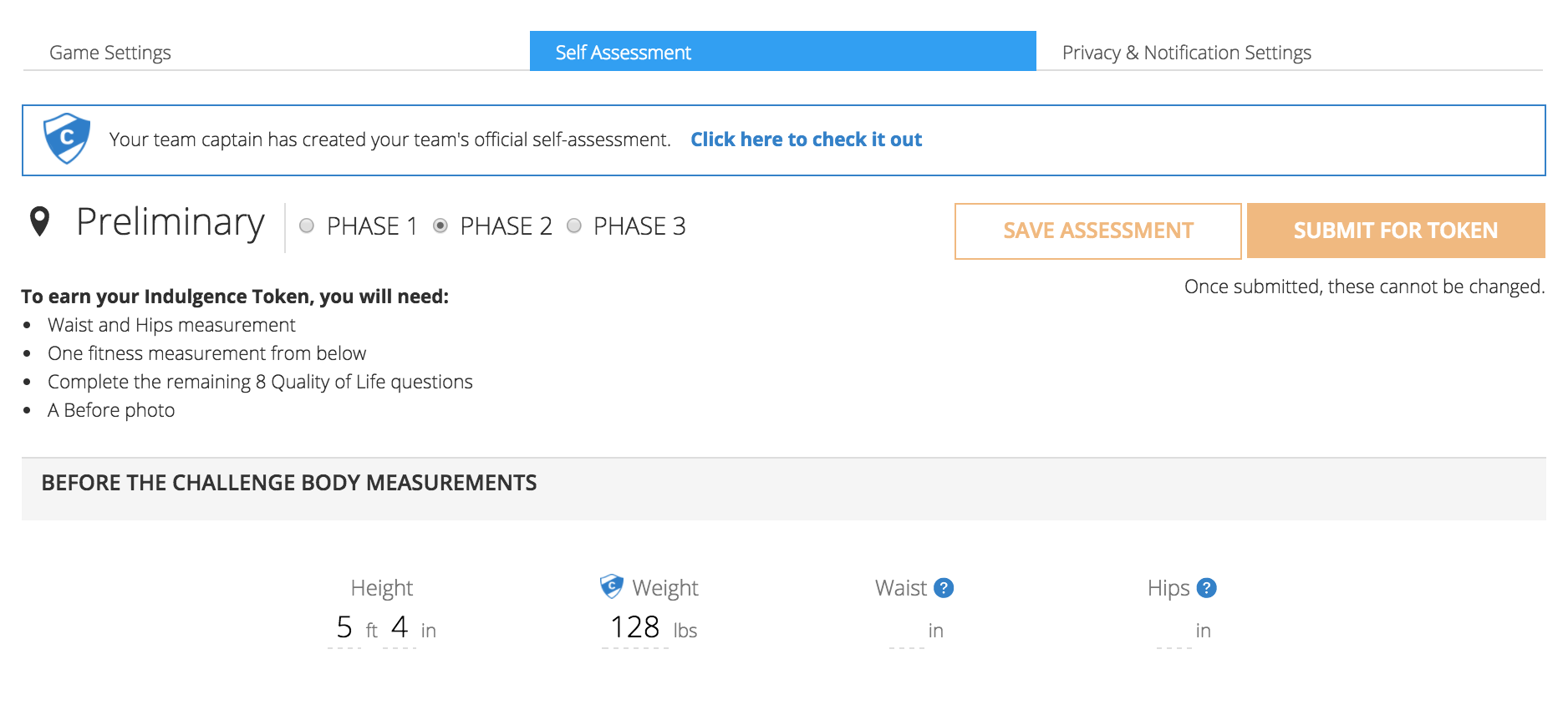Select the PHASE 1 radio button
The image size is (1568, 705).
(307, 226)
